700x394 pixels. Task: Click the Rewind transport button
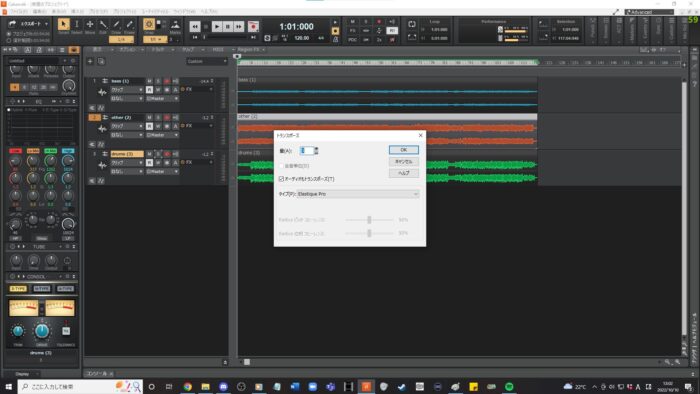click(195, 27)
